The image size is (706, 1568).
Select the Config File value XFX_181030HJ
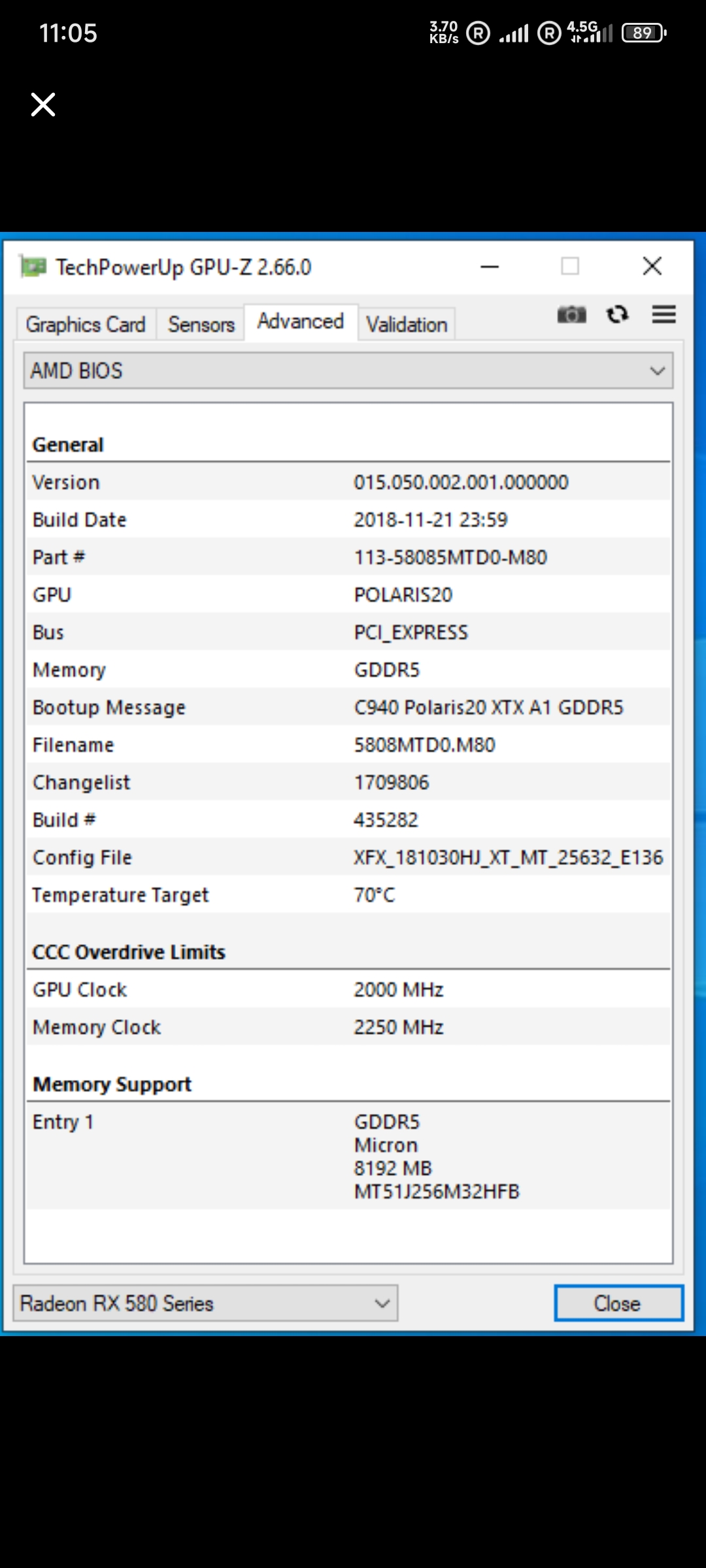509,858
